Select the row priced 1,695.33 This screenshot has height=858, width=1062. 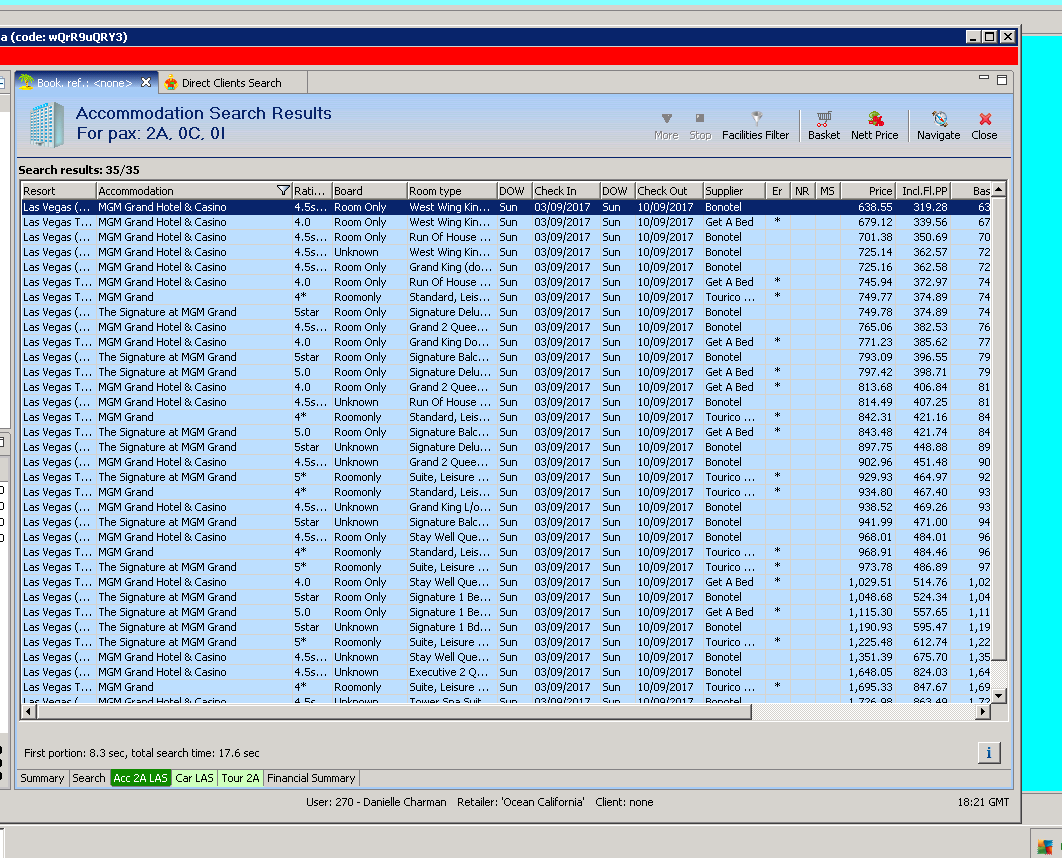tap(506, 687)
